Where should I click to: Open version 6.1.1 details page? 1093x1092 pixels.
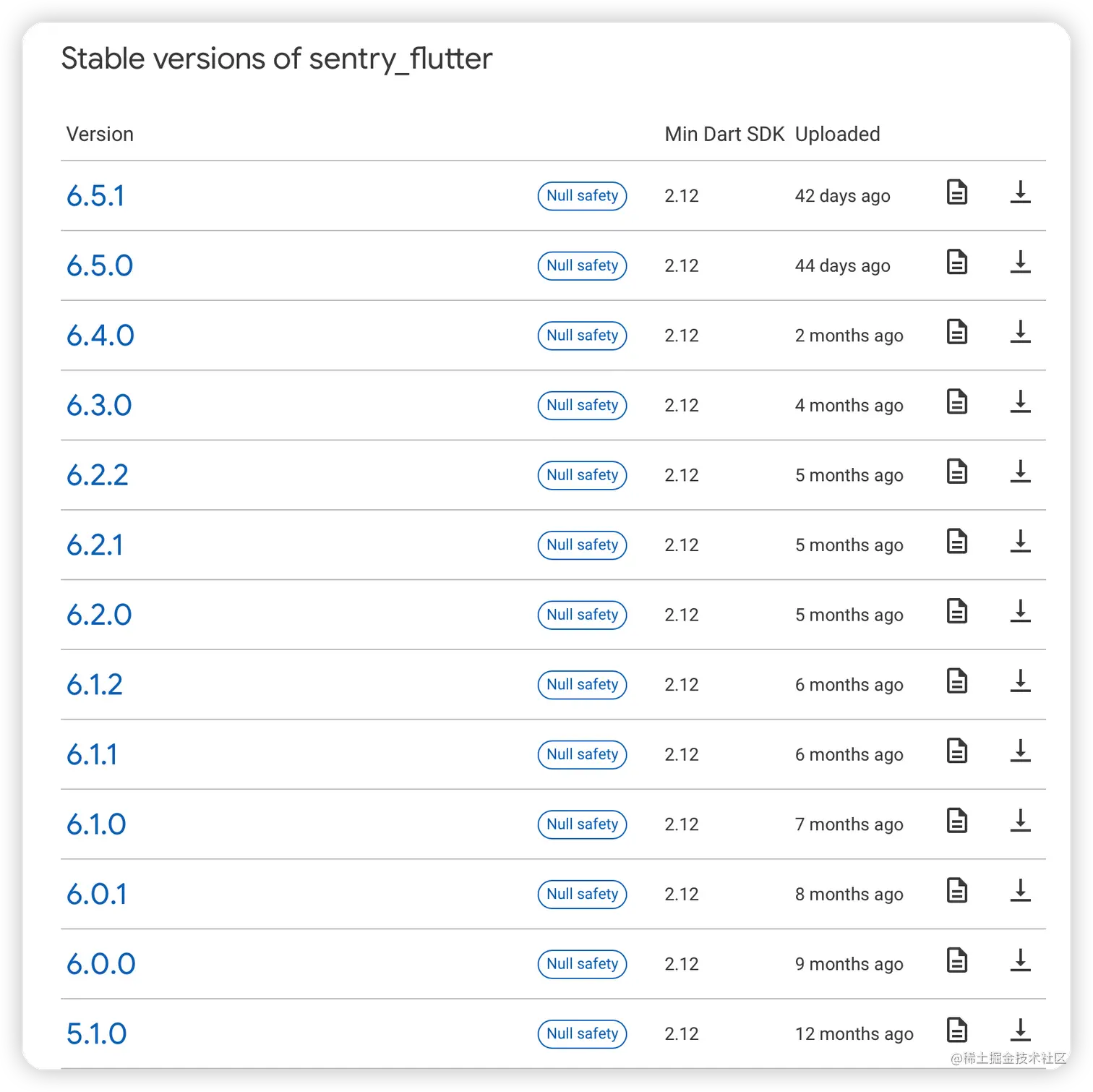pyautogui.click(x=91, y=754)
